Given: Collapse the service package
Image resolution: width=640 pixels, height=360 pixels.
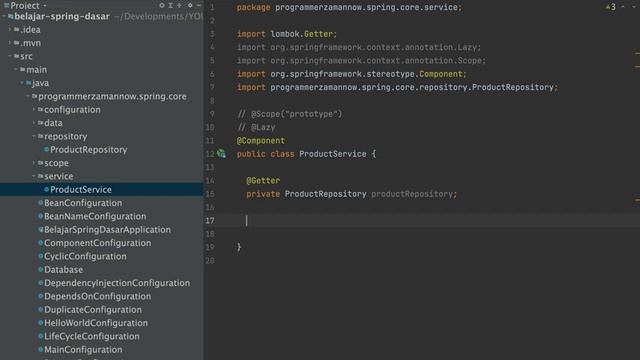Looking at the screenshot, I should point(34,176).
